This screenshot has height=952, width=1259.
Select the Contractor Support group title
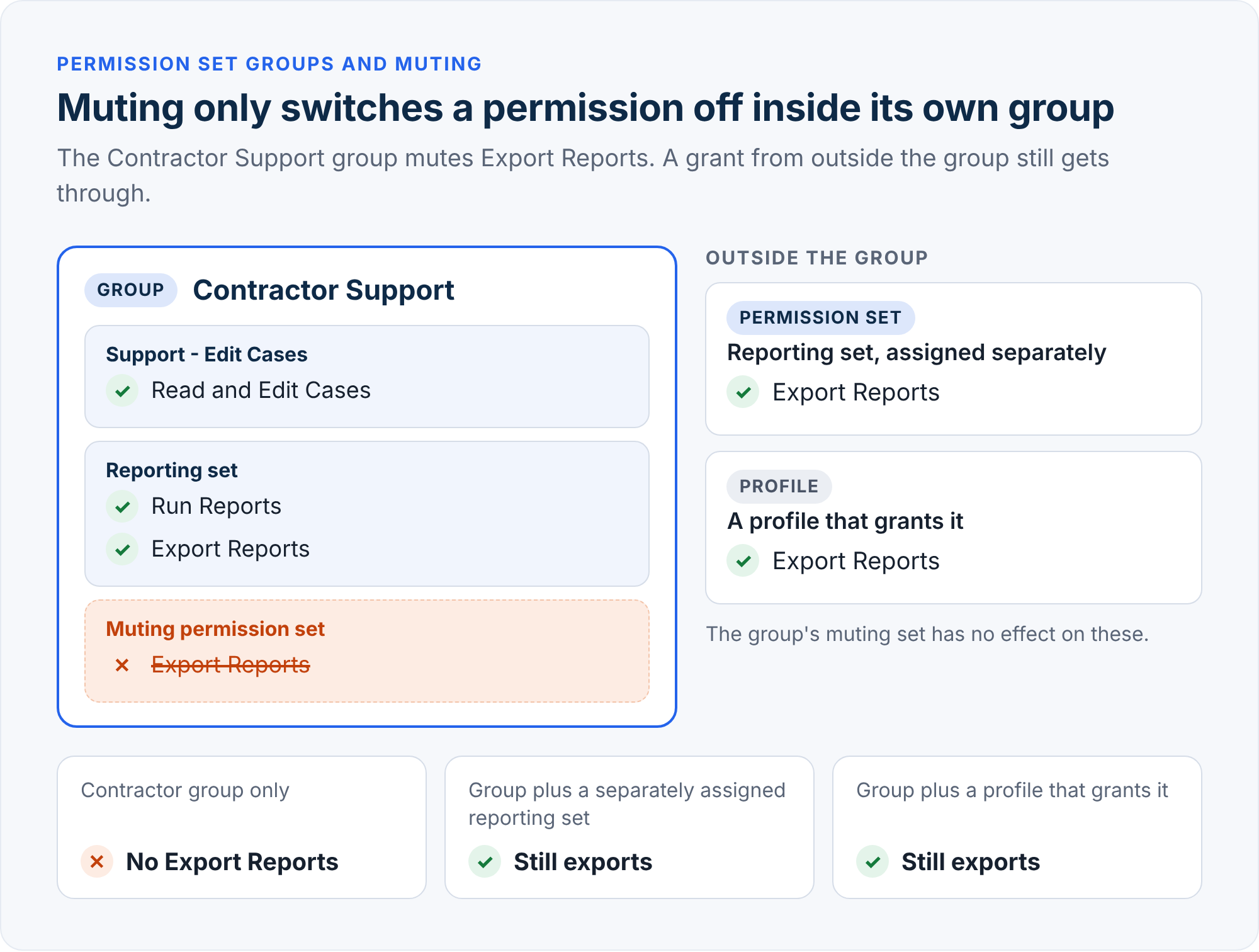[324, 290]
